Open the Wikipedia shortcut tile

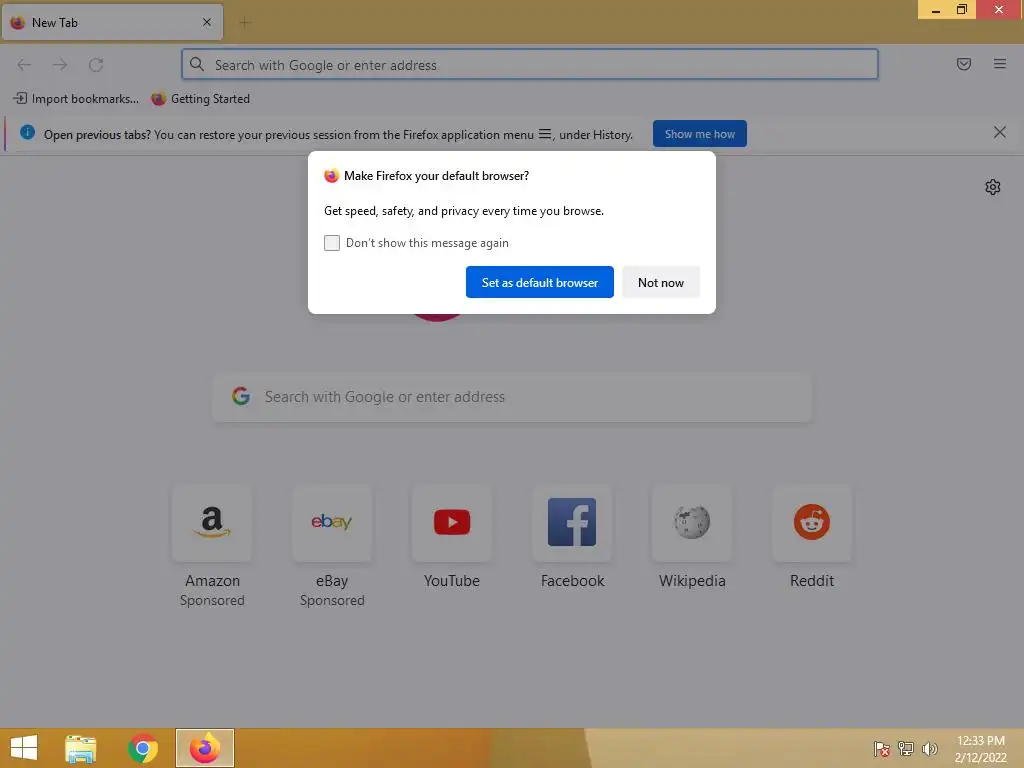692,522
